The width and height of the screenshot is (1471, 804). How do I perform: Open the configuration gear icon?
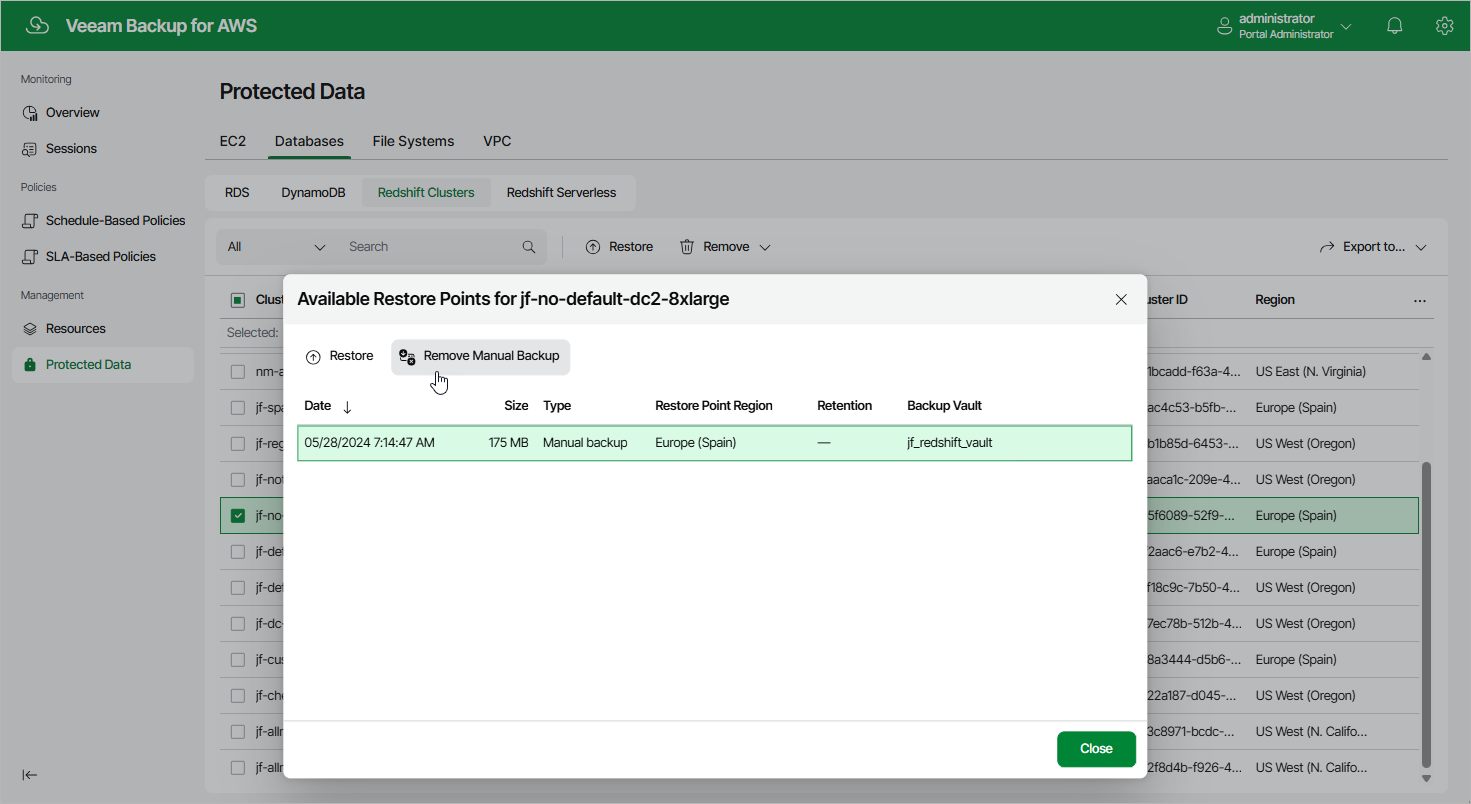tap(1444, 26)
